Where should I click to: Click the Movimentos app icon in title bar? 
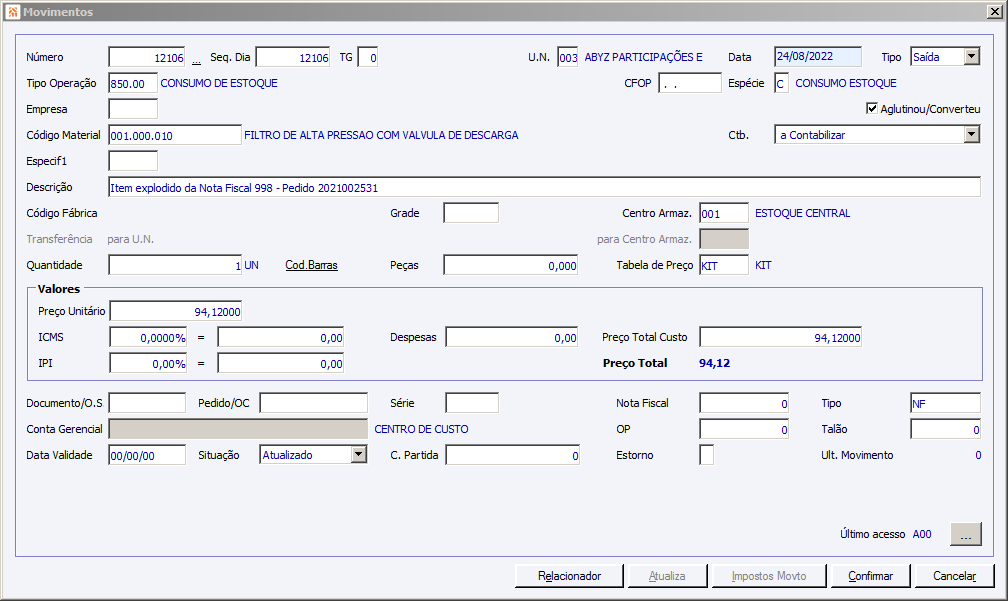click(x=12, y=12)
